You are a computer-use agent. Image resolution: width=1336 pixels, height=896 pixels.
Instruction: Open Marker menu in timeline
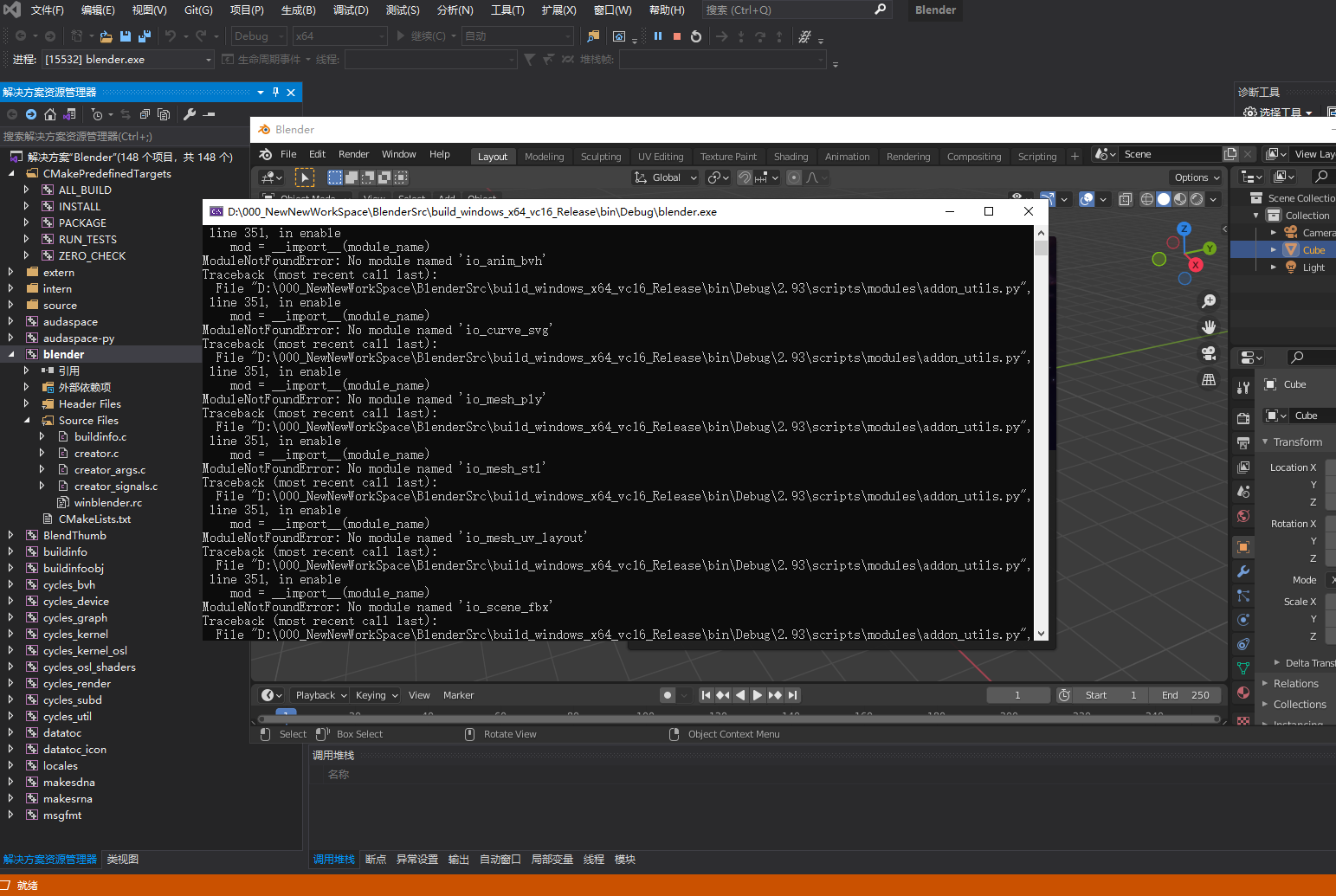[x=458, y=695]
